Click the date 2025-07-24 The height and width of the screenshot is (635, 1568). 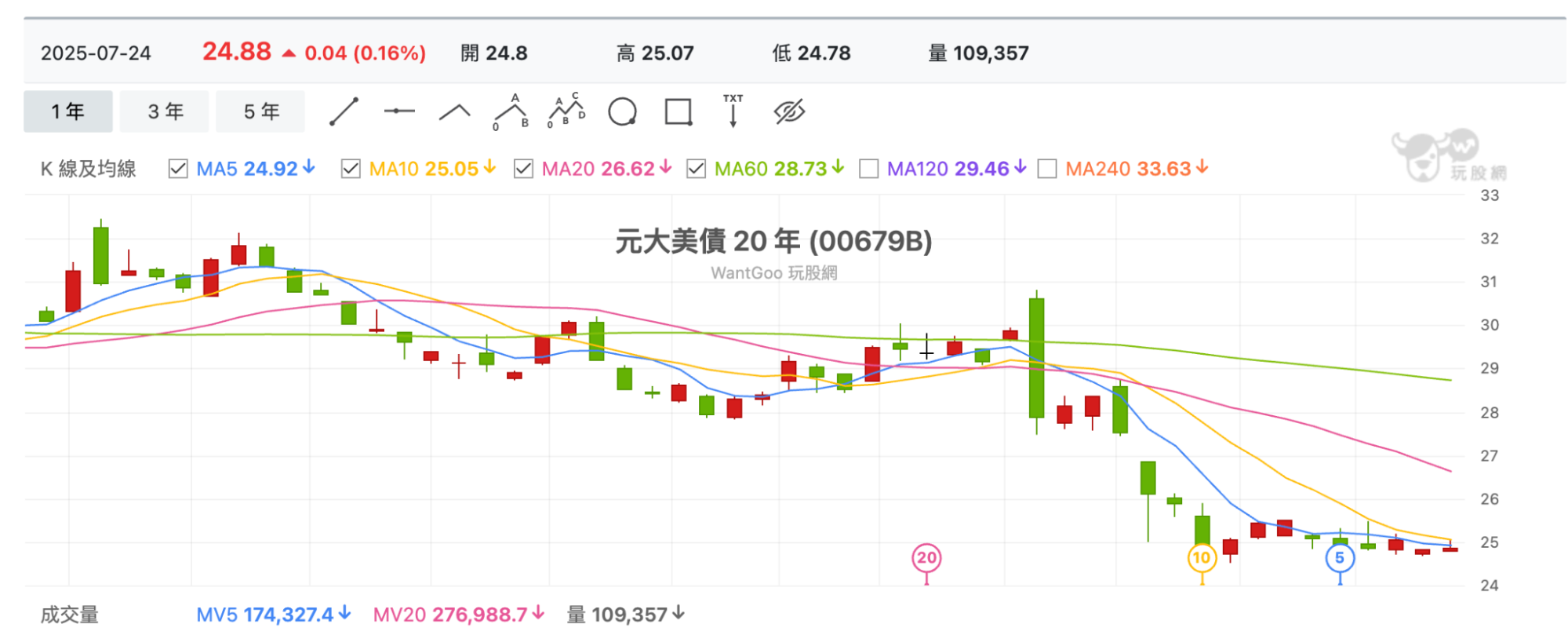[x=96, y=53]
